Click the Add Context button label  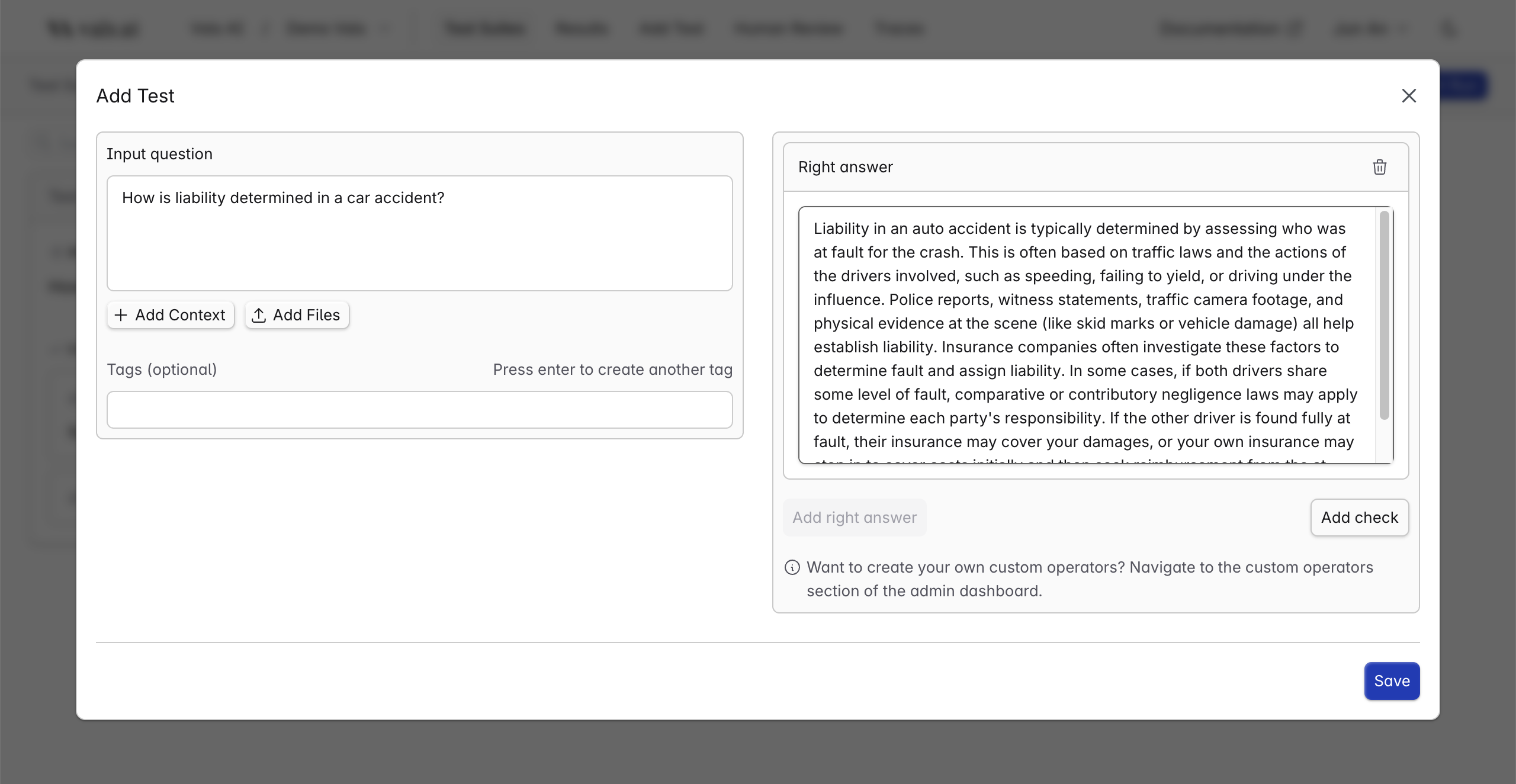tap(180, 315)
